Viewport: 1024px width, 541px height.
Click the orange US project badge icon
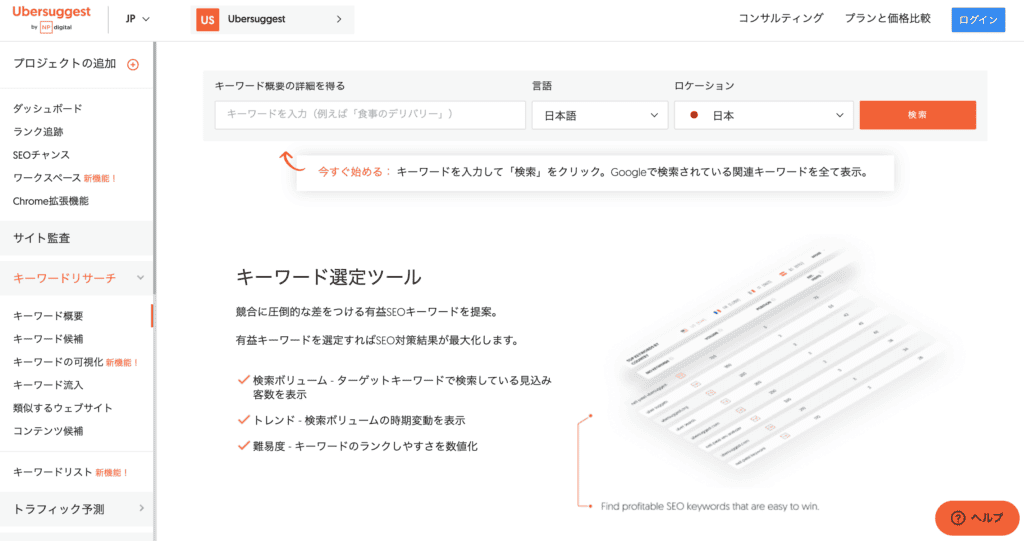208,20
